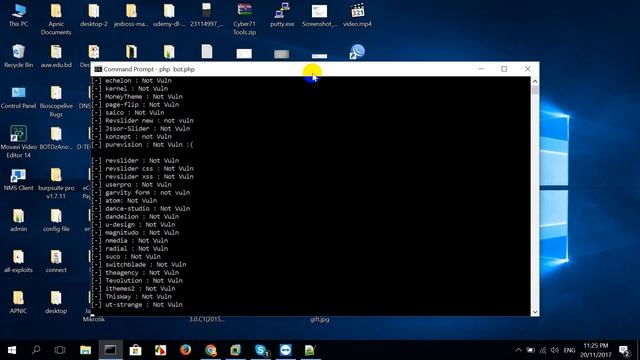Open Control Panel shortcut

pyautogui.click(x=18, y=97)
